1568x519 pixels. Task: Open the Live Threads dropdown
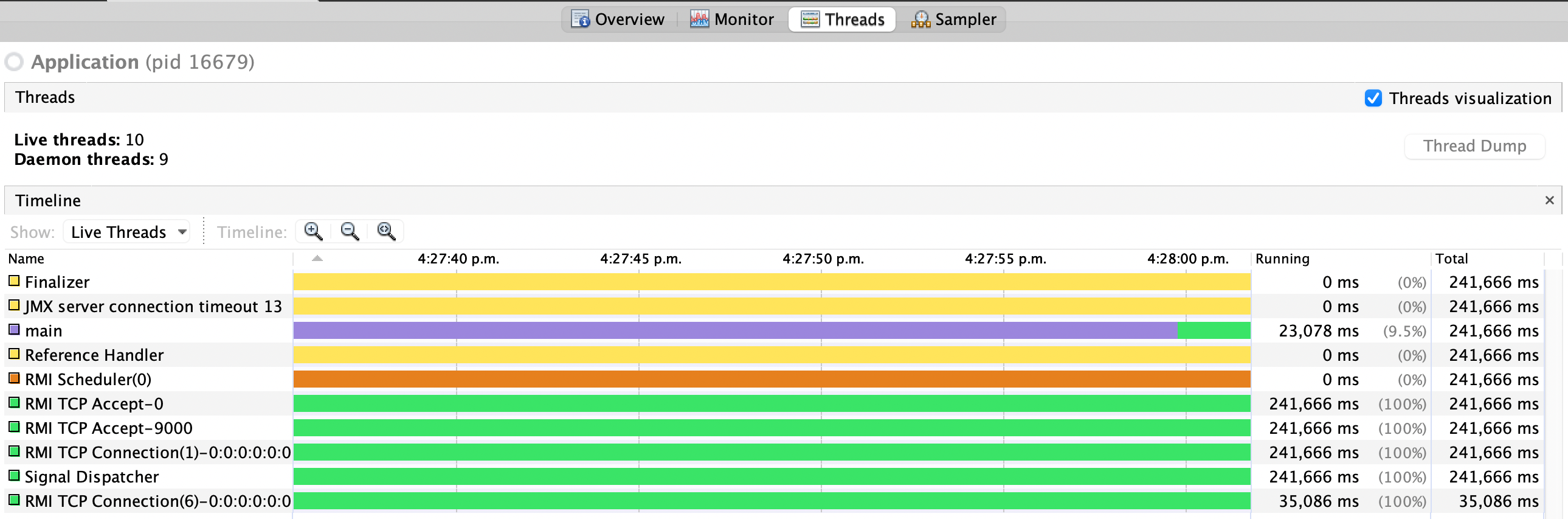pyautogui.click(x=127, y=231)
